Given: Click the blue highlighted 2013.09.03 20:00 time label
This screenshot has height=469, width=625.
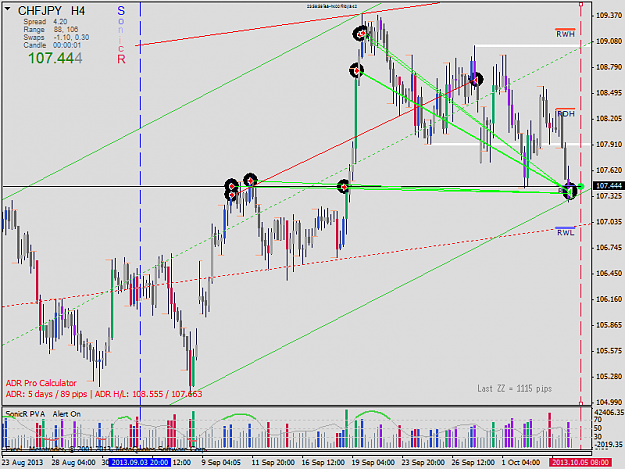Looking at the screenshot, I should click(x=140, y=462).
